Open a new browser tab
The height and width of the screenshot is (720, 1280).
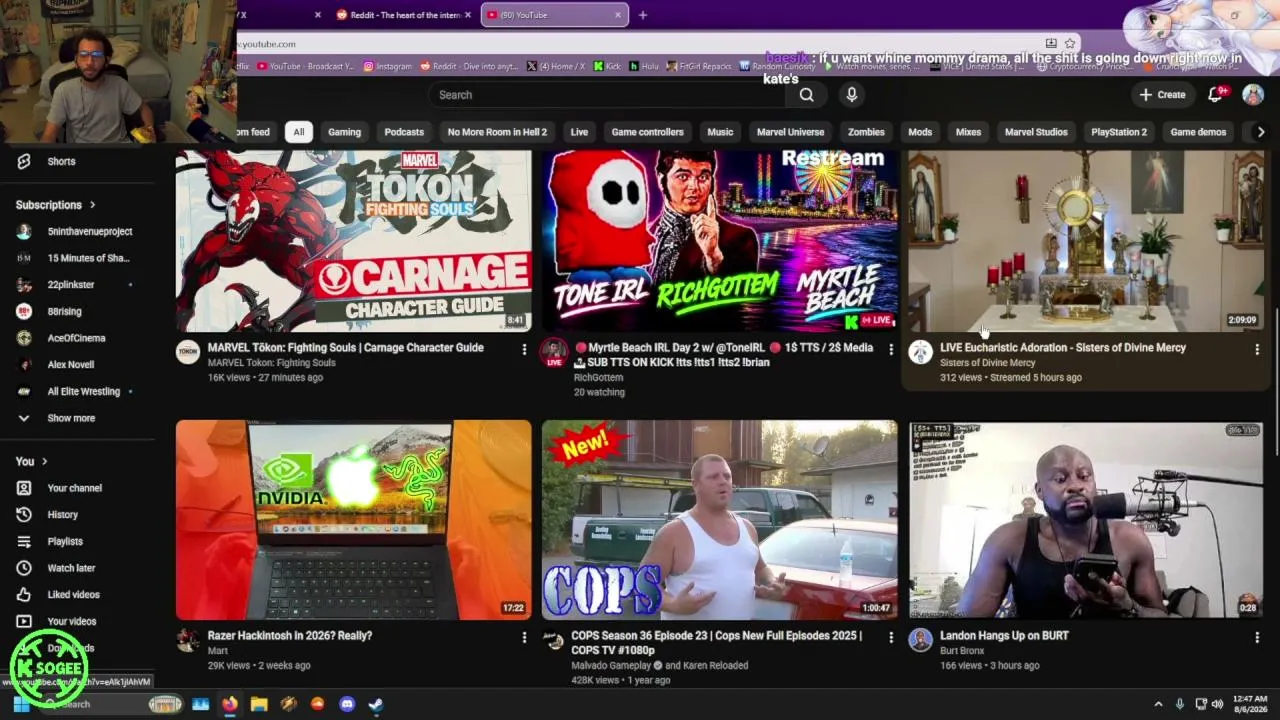pyautogui.click(x=643, y=15)
